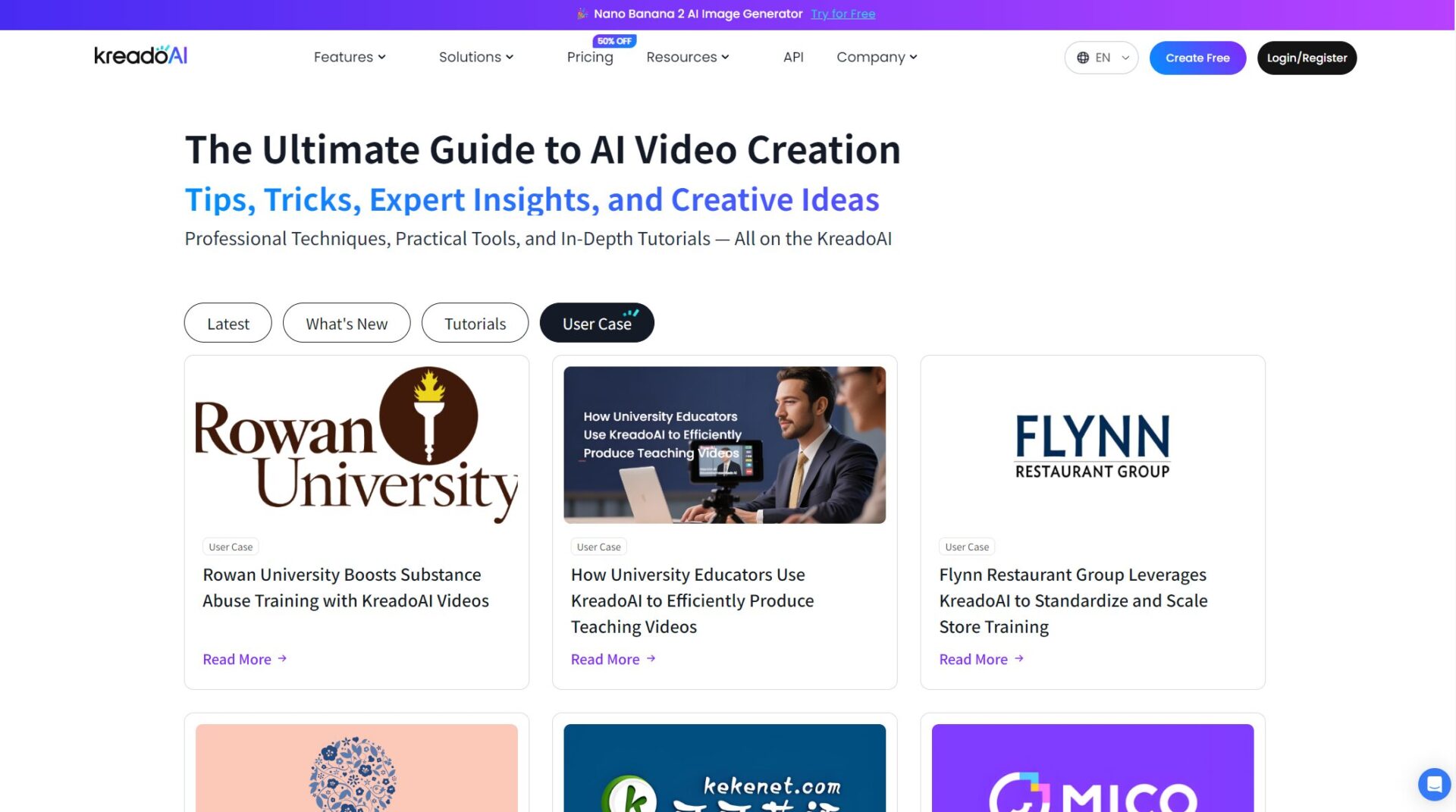Viewport: 1456px width, 812px height.
Task: Expand the Features dropdown menu
Action: tap(350, 57)
